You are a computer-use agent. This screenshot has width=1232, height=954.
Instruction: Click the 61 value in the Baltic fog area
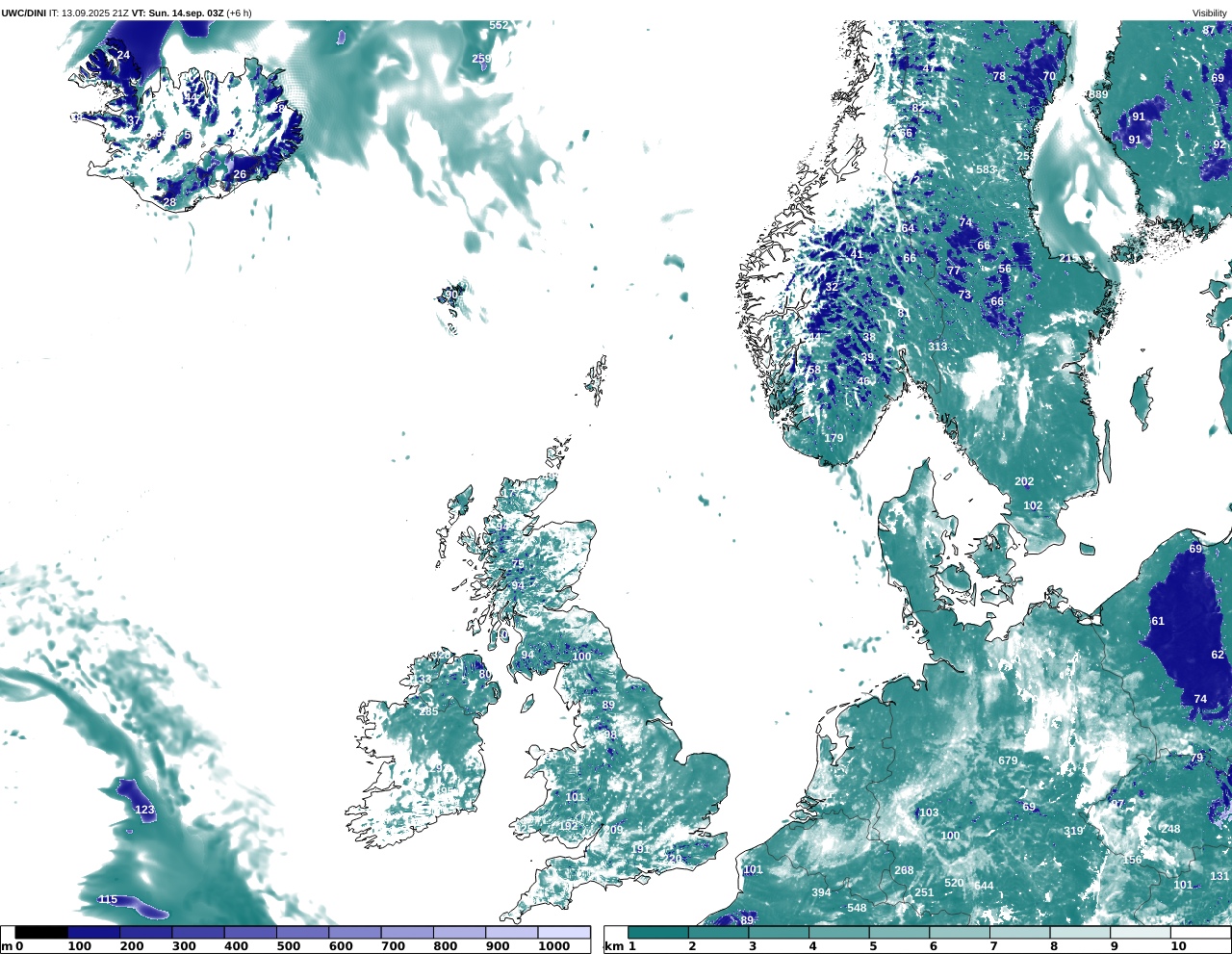click(x=1158, y=621)
